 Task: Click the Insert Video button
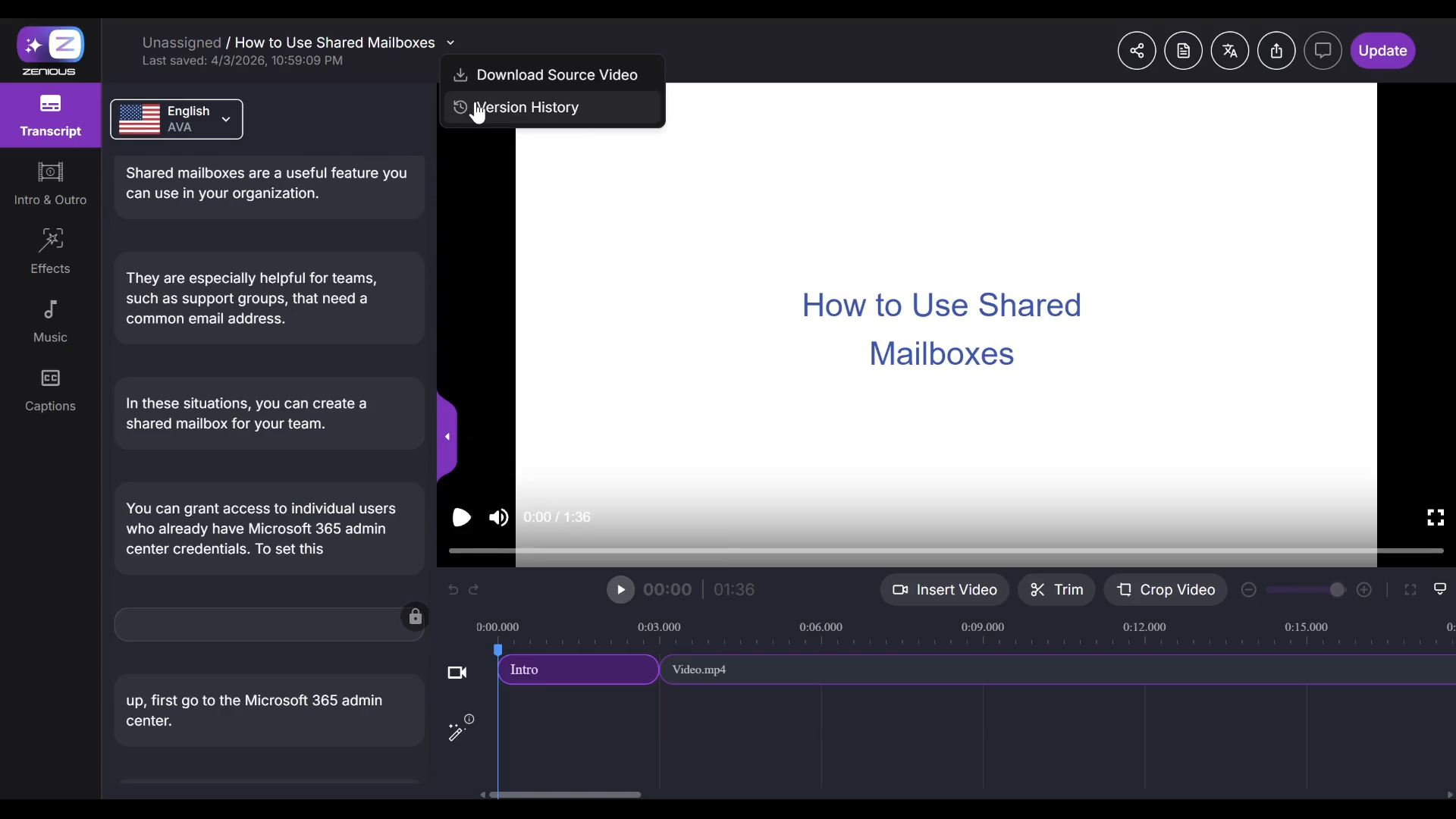pyautogui.click(x=944, y=590)
